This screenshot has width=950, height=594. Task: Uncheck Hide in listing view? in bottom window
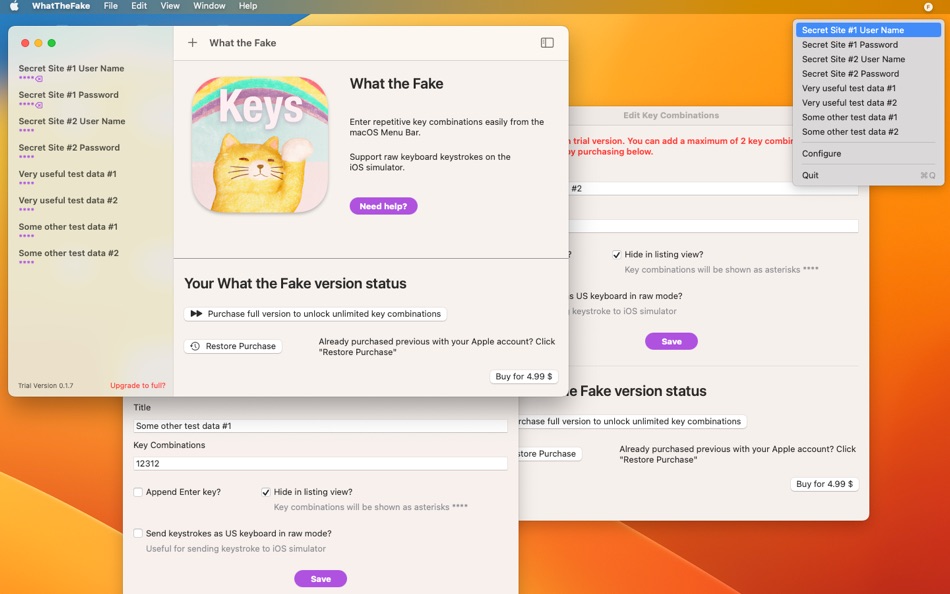tap(265, 492)
